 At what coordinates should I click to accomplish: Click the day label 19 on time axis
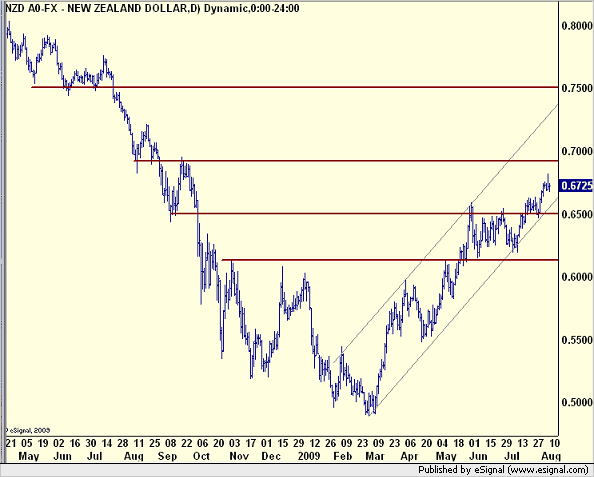click(x=42, y=443)
